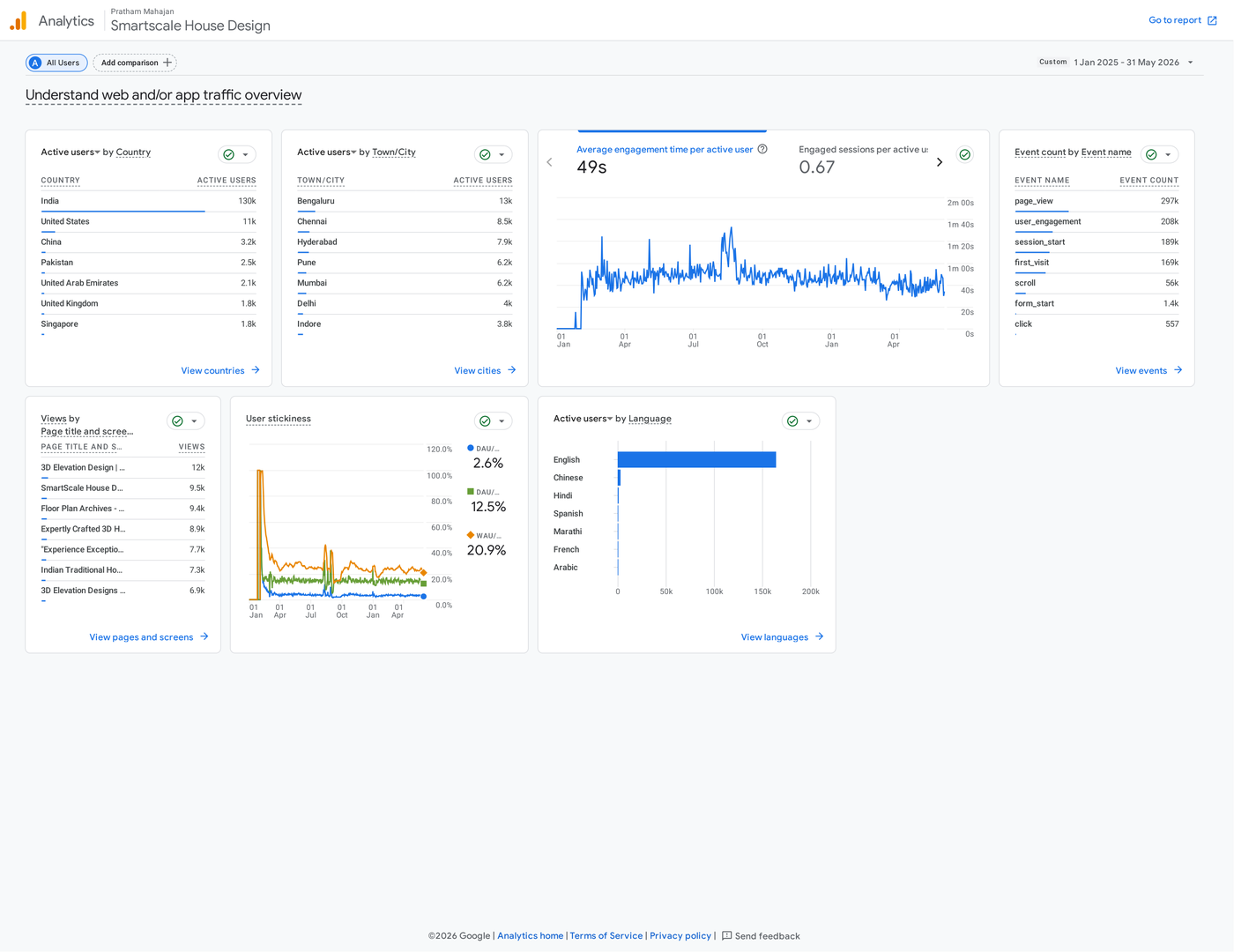Toggle the green DAU/WAU legend swatch

471,492
